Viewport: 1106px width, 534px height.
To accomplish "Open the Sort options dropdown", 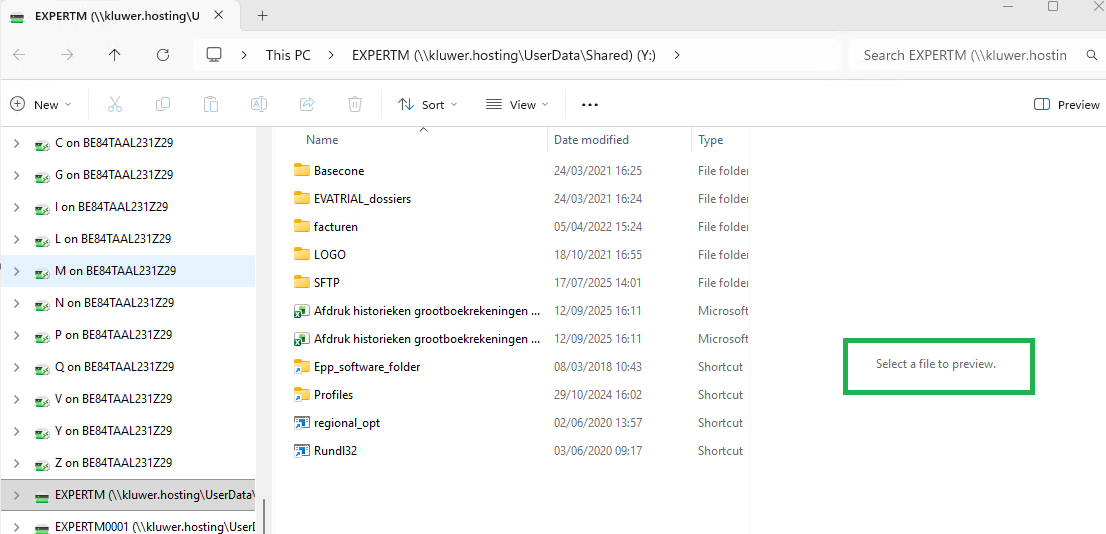I will click(427, 104).
